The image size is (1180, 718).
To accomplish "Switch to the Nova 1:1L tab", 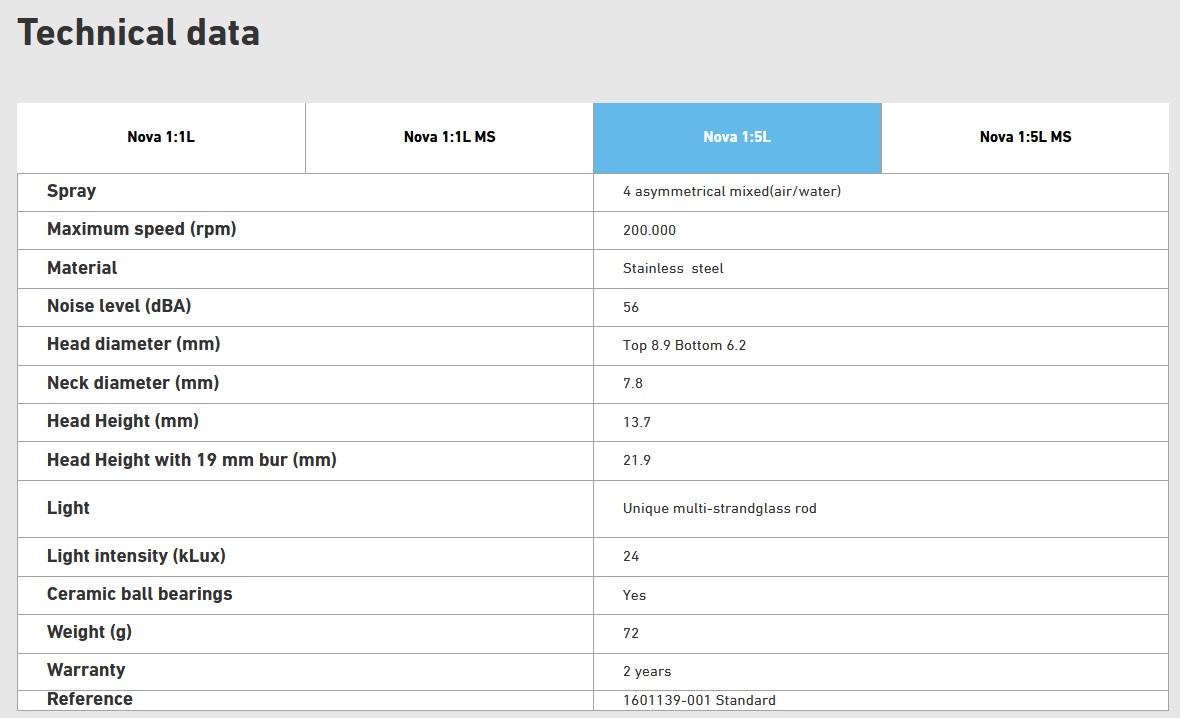I will [161, 138].
